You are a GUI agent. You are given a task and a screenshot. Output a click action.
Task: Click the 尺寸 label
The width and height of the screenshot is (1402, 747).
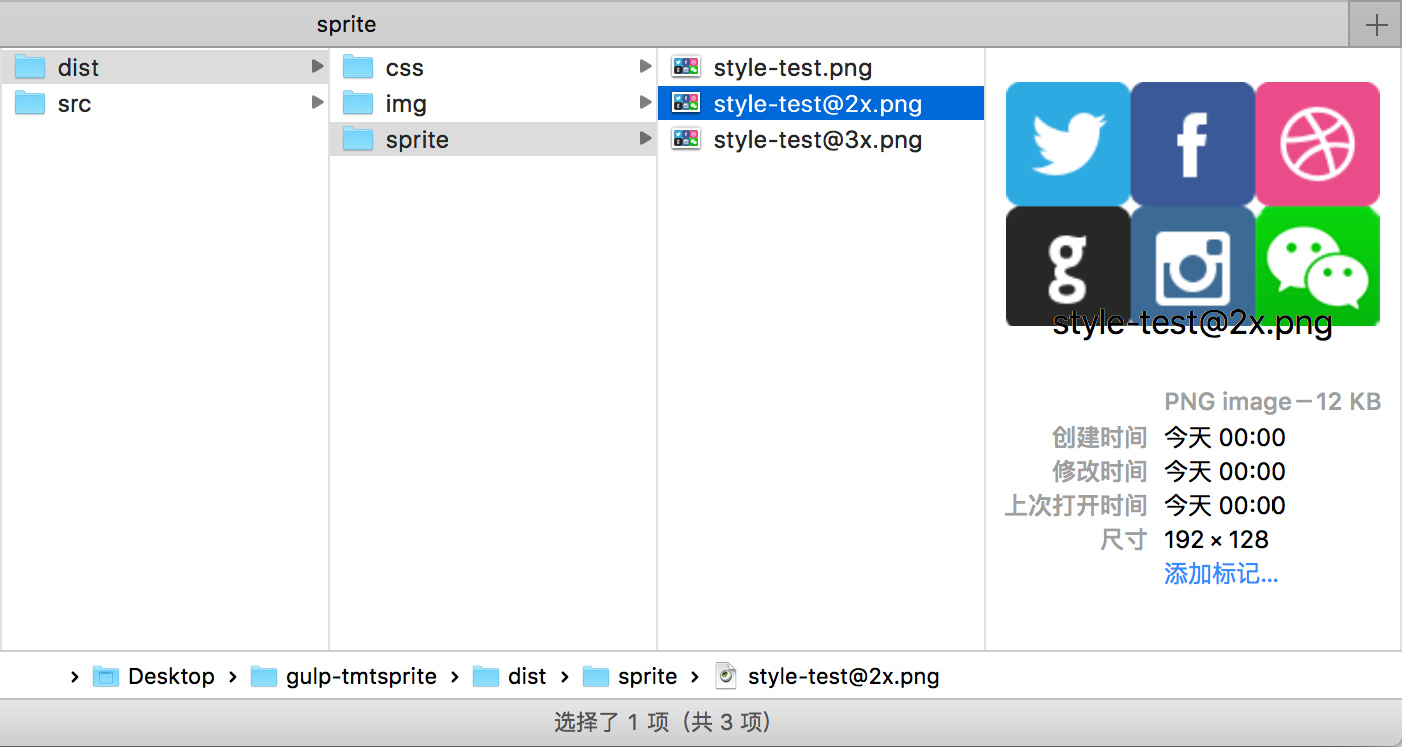1123,540
